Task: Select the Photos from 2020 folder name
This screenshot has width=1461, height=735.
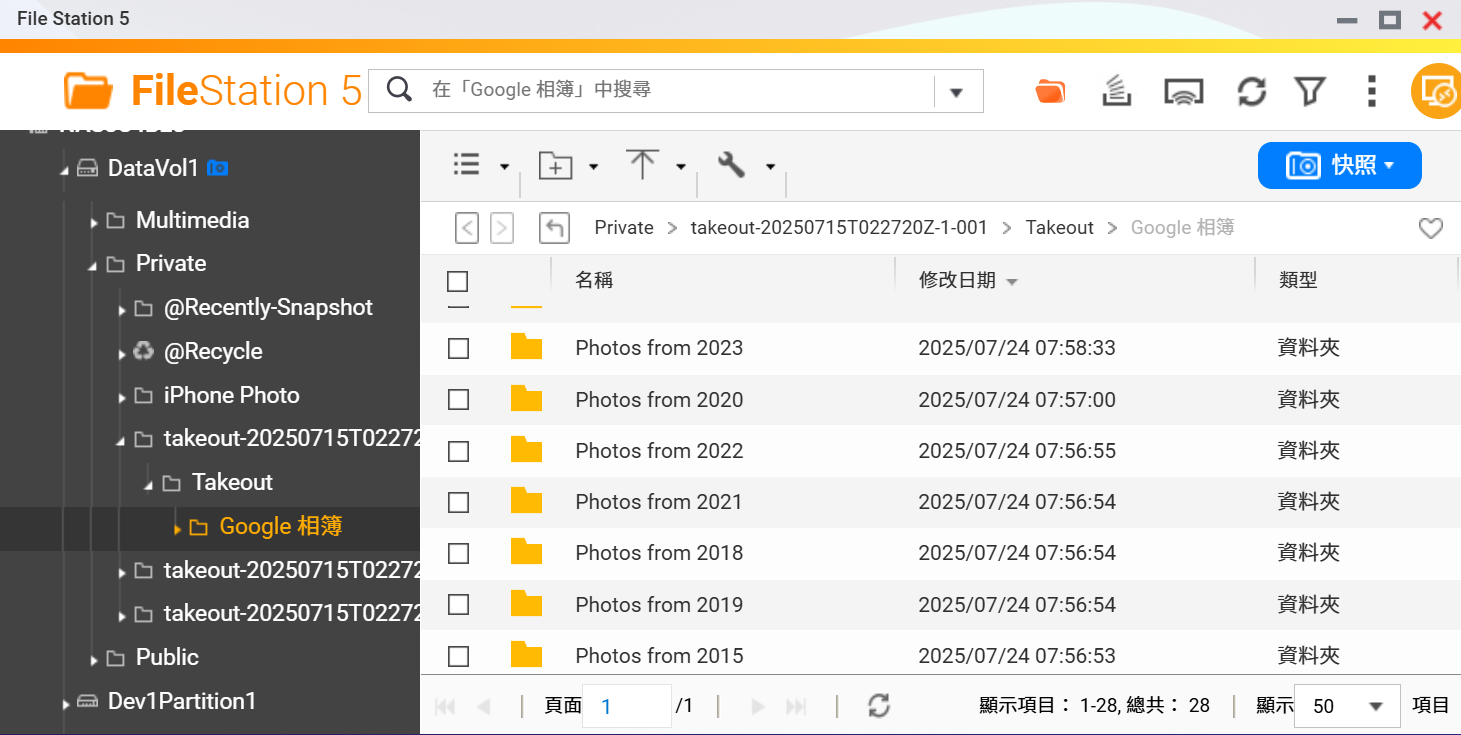Action: [x=659, y=400]
